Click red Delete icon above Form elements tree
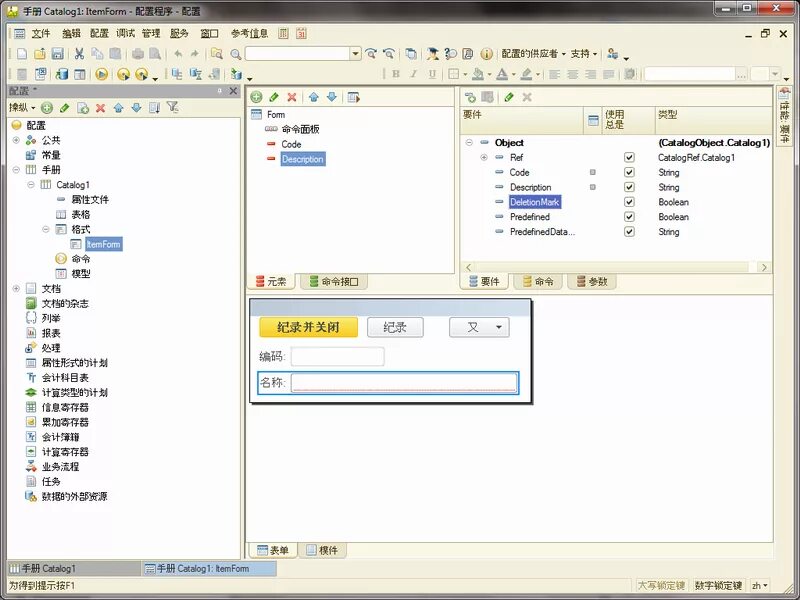Screen dimensions: 800x600 (x=292, y=97)
